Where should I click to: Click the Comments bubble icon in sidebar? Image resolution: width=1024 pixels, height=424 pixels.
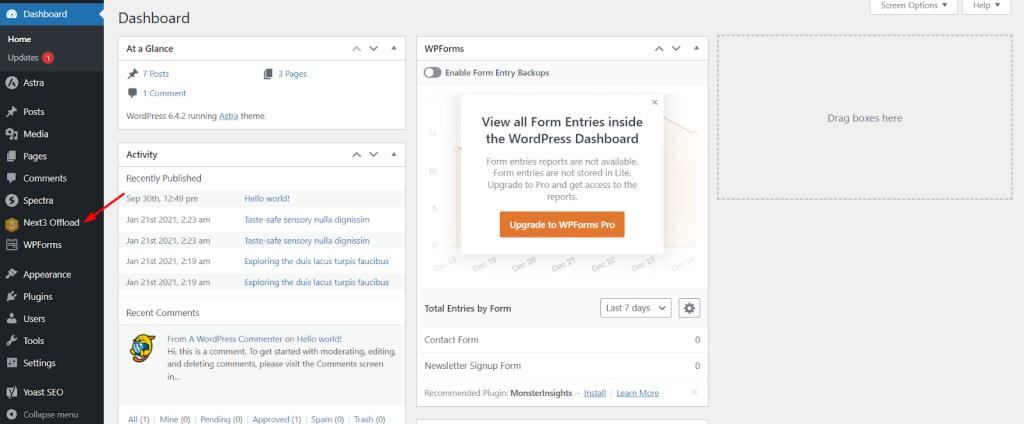(x=11, y=178)
